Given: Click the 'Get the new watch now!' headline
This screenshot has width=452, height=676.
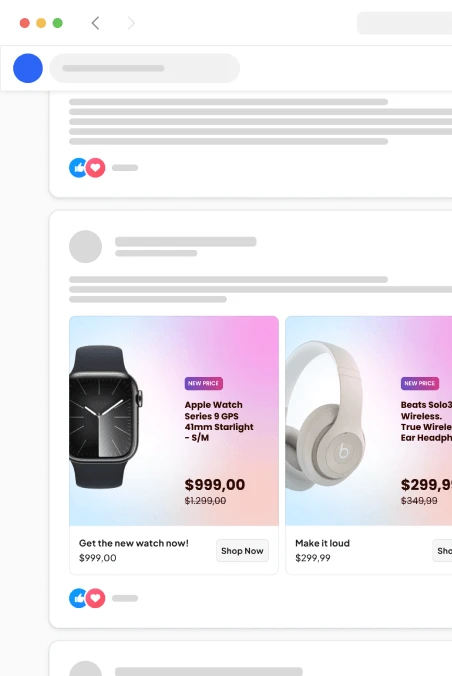Looking at the screenshot, I should tap(134, 543).
